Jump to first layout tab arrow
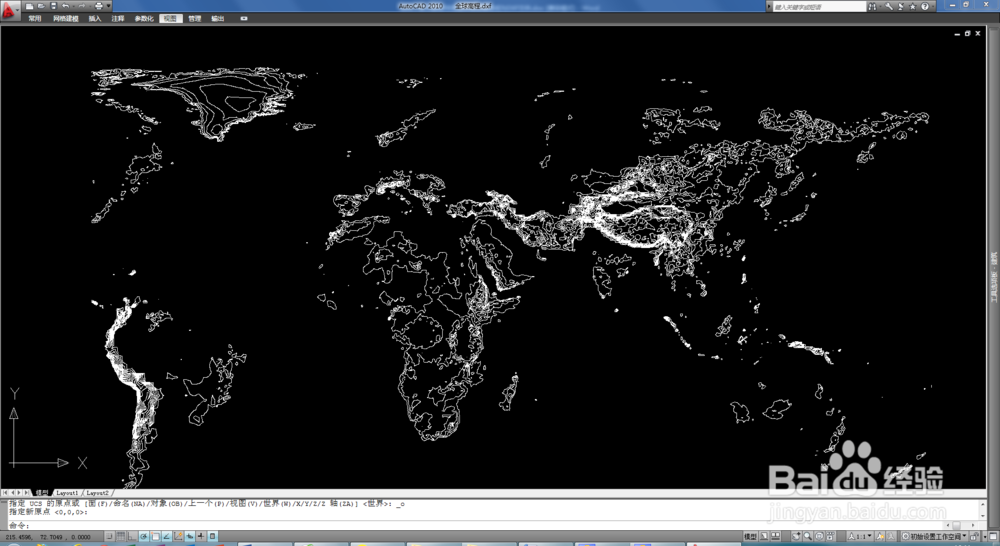Viewport: 1000px width, 546px height. coord(5,492)
